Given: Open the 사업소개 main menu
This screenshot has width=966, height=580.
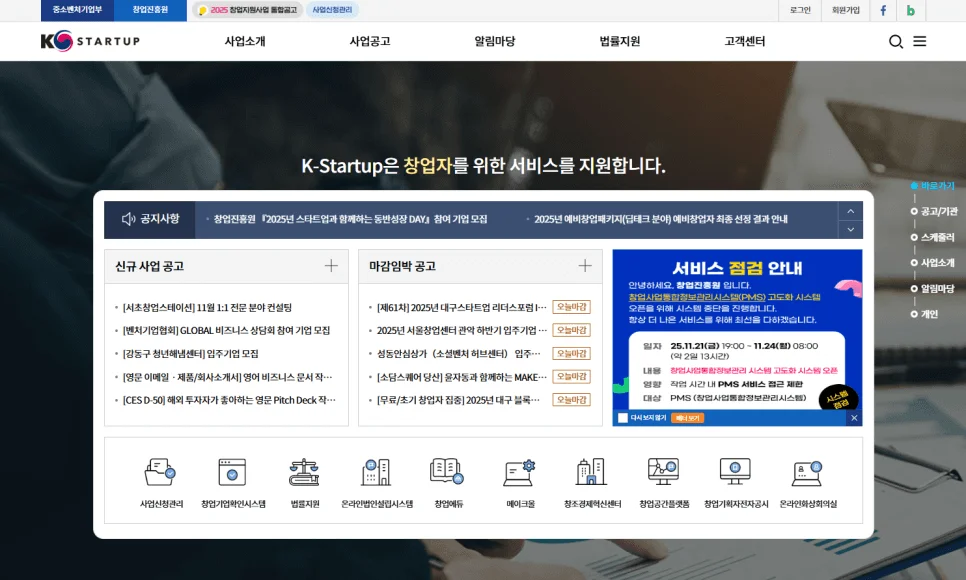Looking at the screenshot, I should pyautogui.click(x=245, y=41).
